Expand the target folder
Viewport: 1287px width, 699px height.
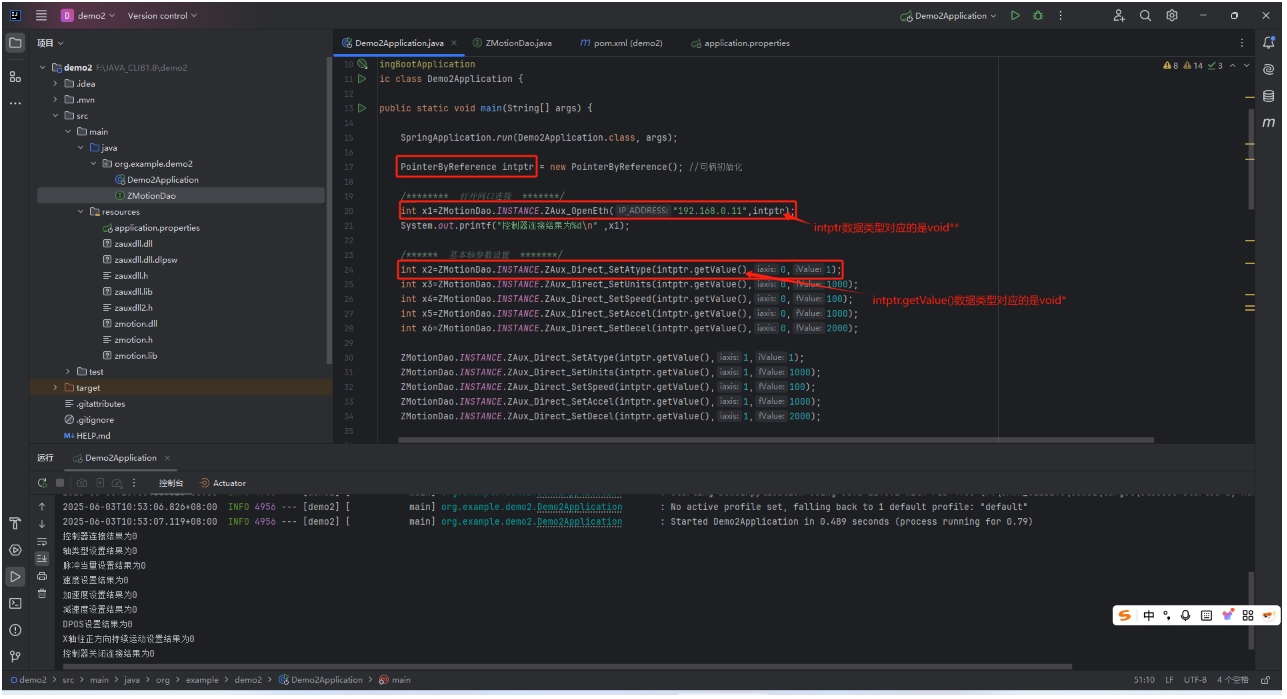click(56, 388)
